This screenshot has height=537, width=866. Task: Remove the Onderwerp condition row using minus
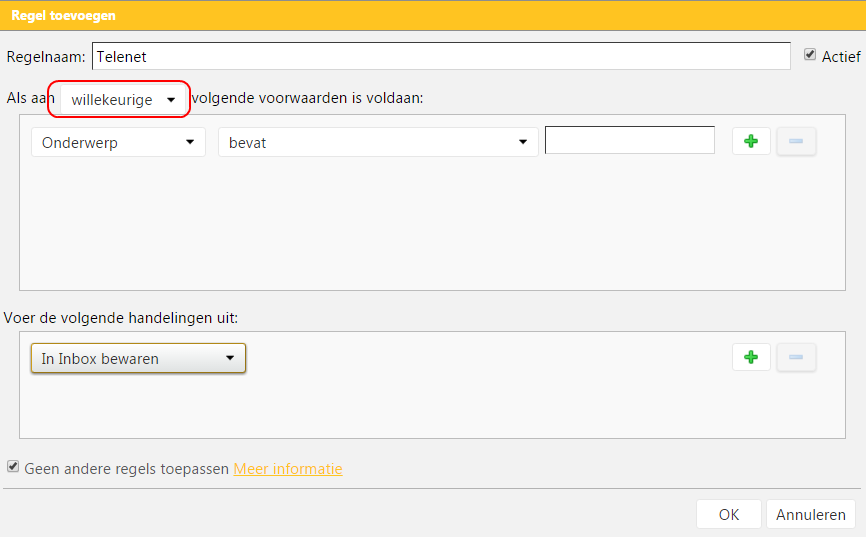tap(796, 141)
